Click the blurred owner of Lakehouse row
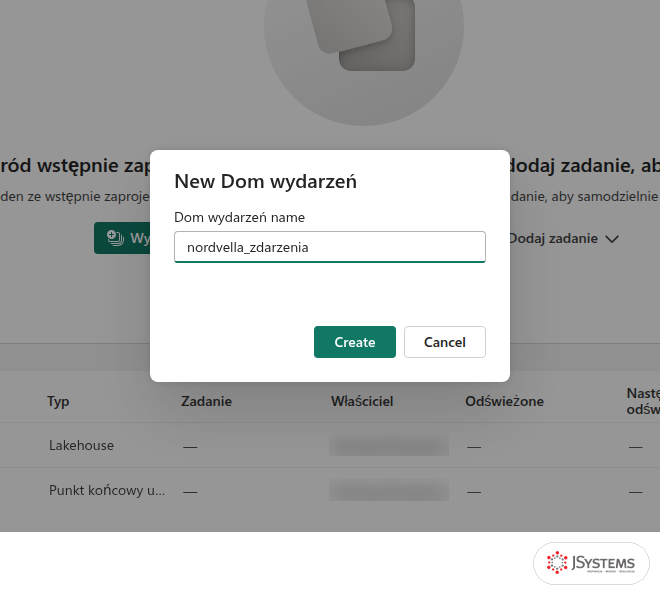 389,445
